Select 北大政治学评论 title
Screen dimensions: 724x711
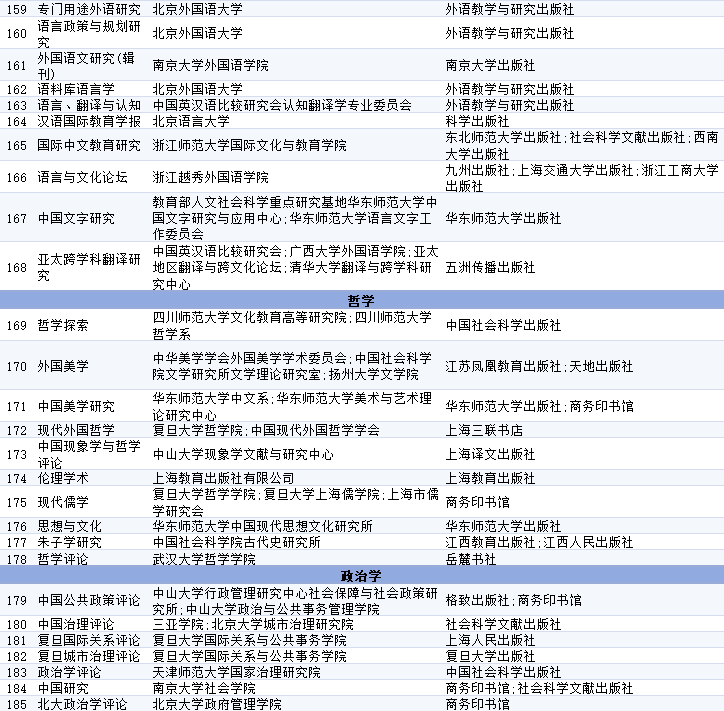pos(82,704)
